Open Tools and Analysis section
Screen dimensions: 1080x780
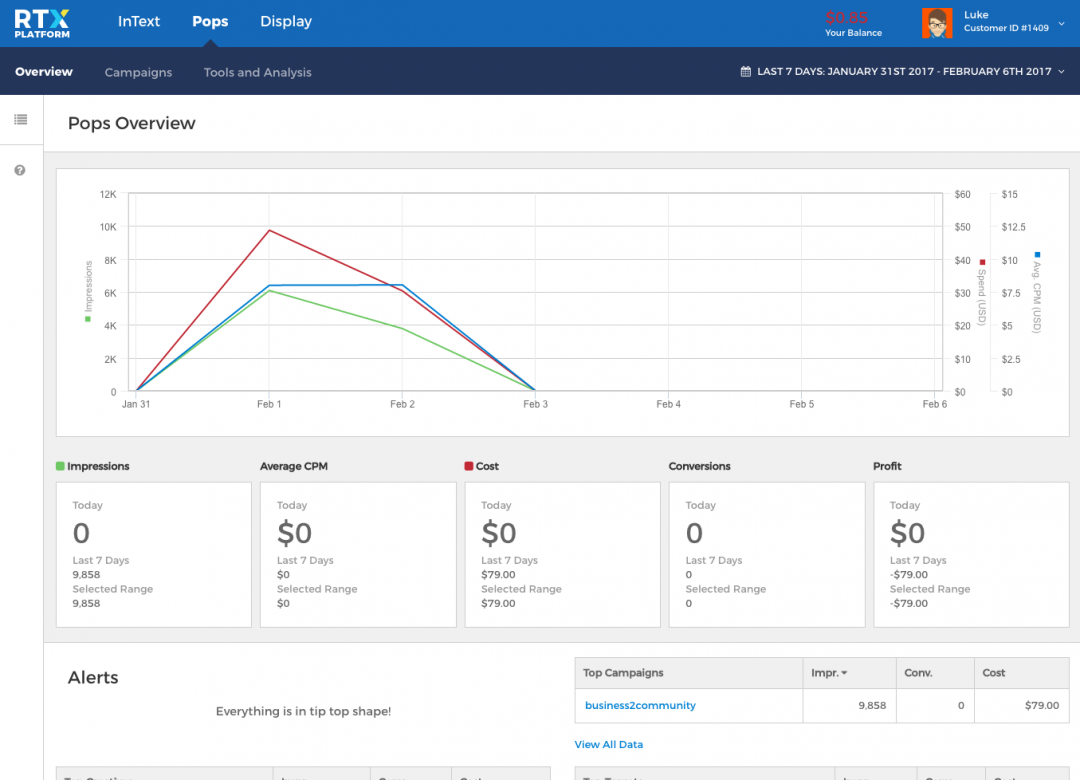click(x=257, y=72)
